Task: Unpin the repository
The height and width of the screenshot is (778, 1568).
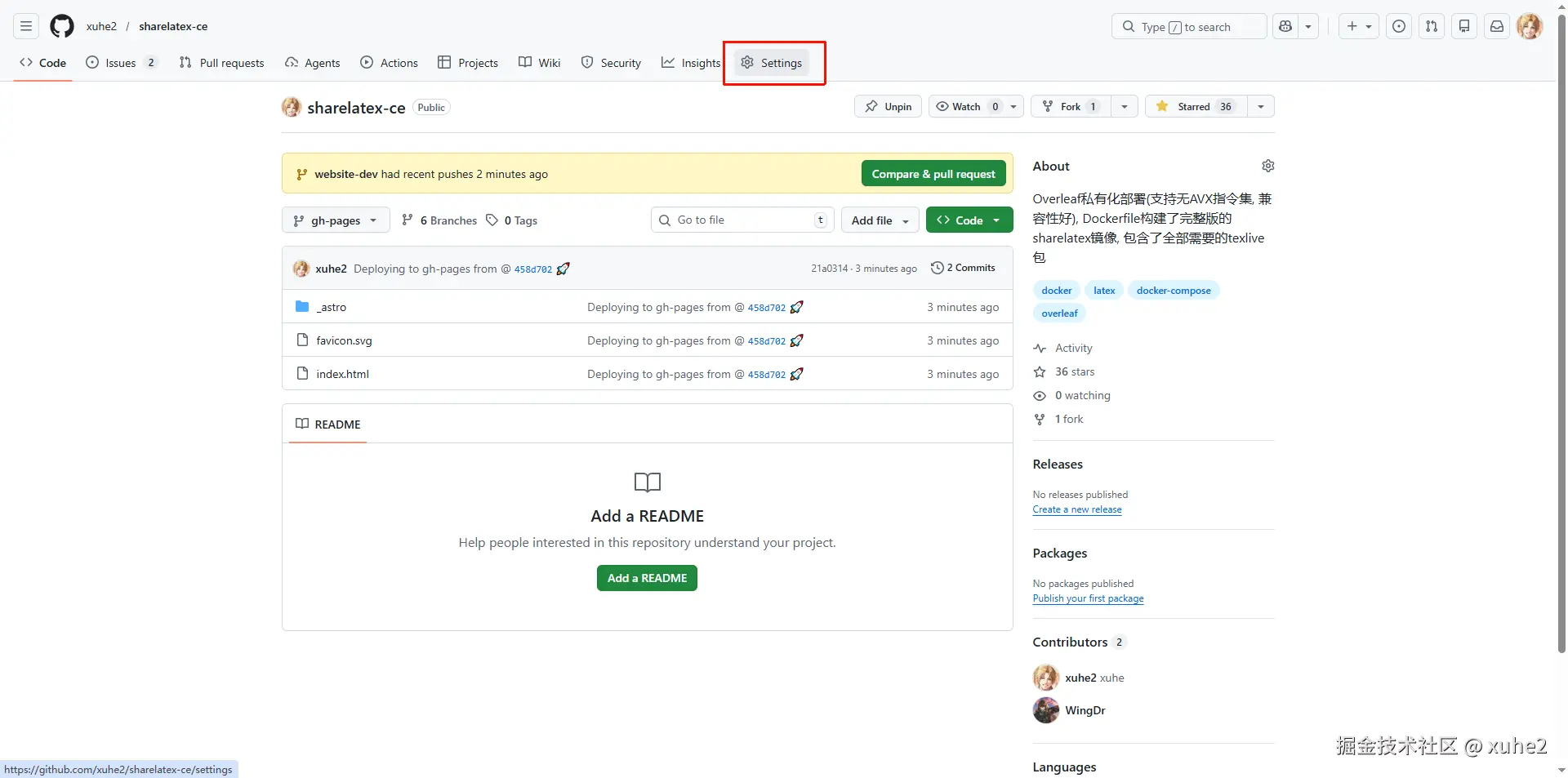Action: [x=889, y=107]
